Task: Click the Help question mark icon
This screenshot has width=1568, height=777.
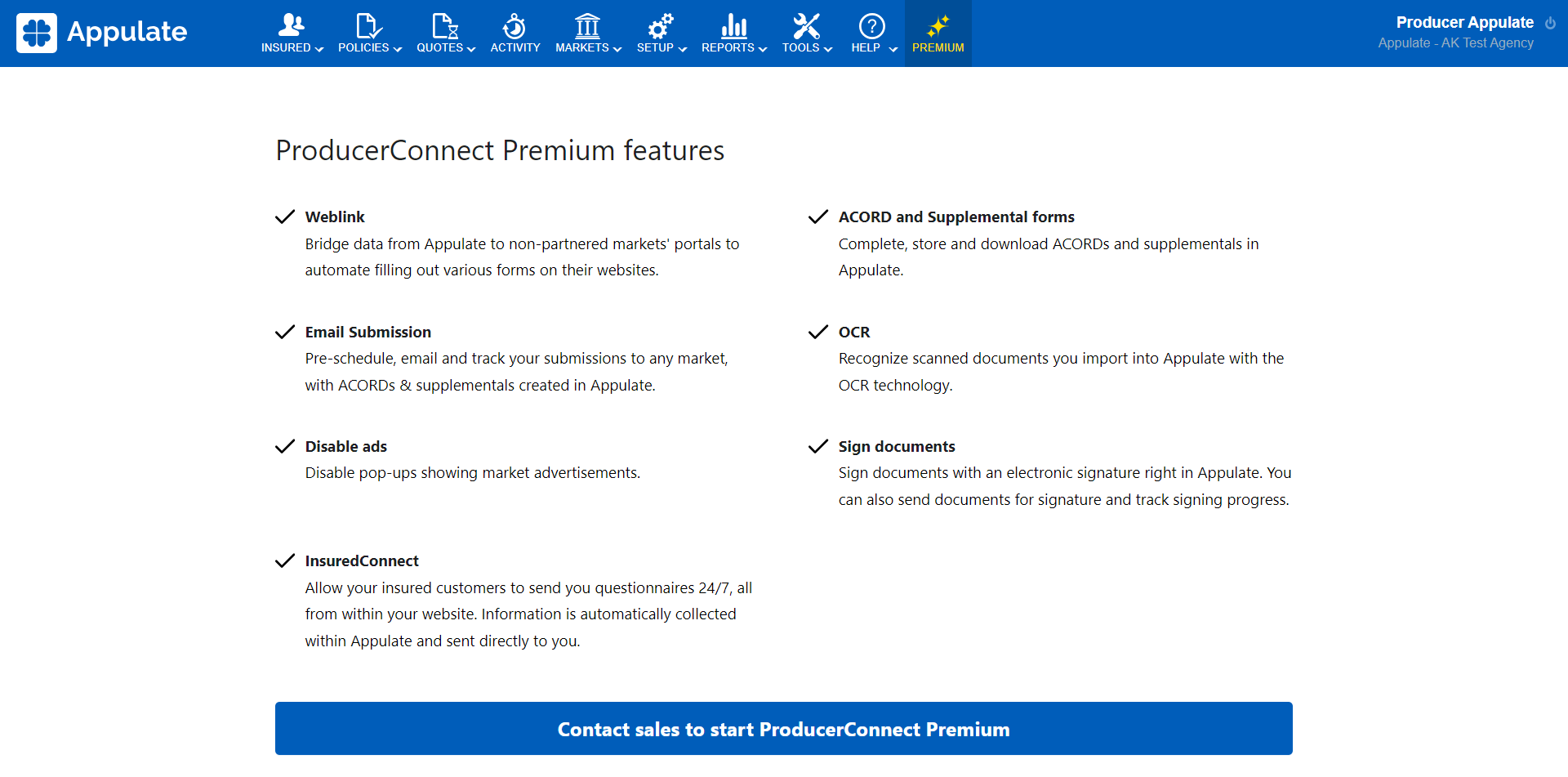Action: (x=871, y=25)
